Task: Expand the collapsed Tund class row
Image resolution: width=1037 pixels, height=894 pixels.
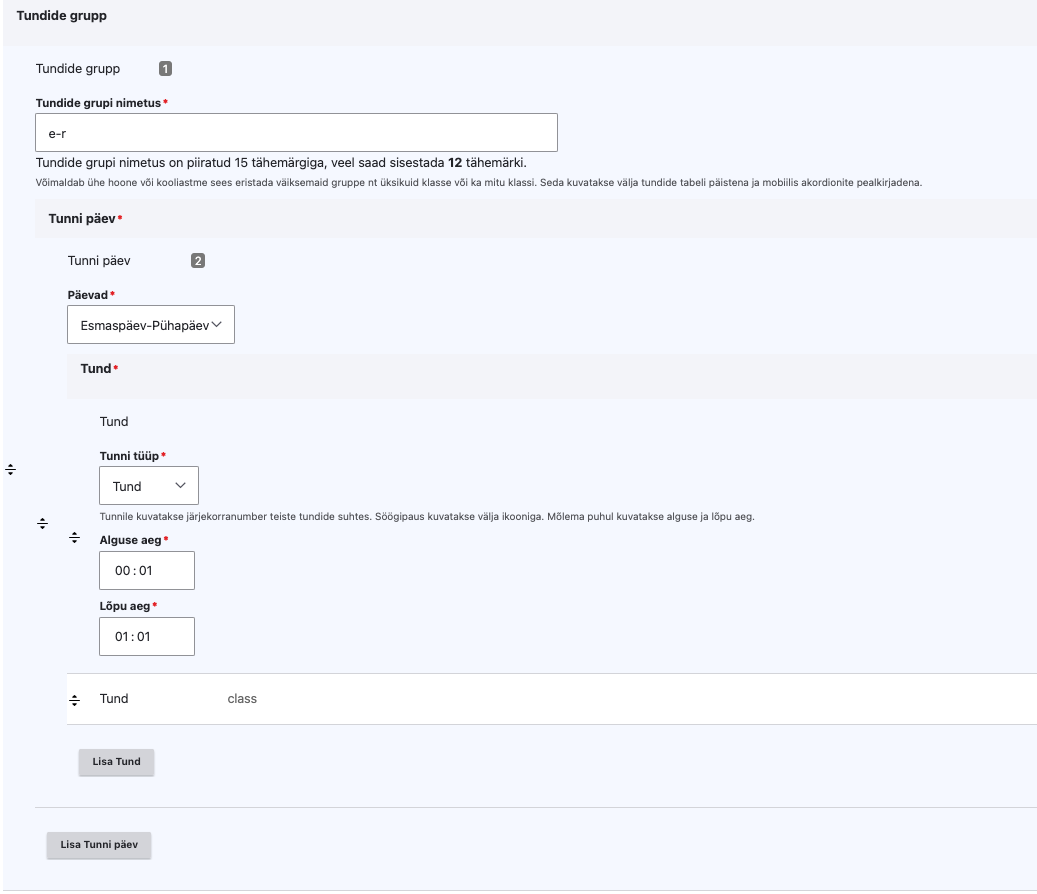Action: click(114, 699)
